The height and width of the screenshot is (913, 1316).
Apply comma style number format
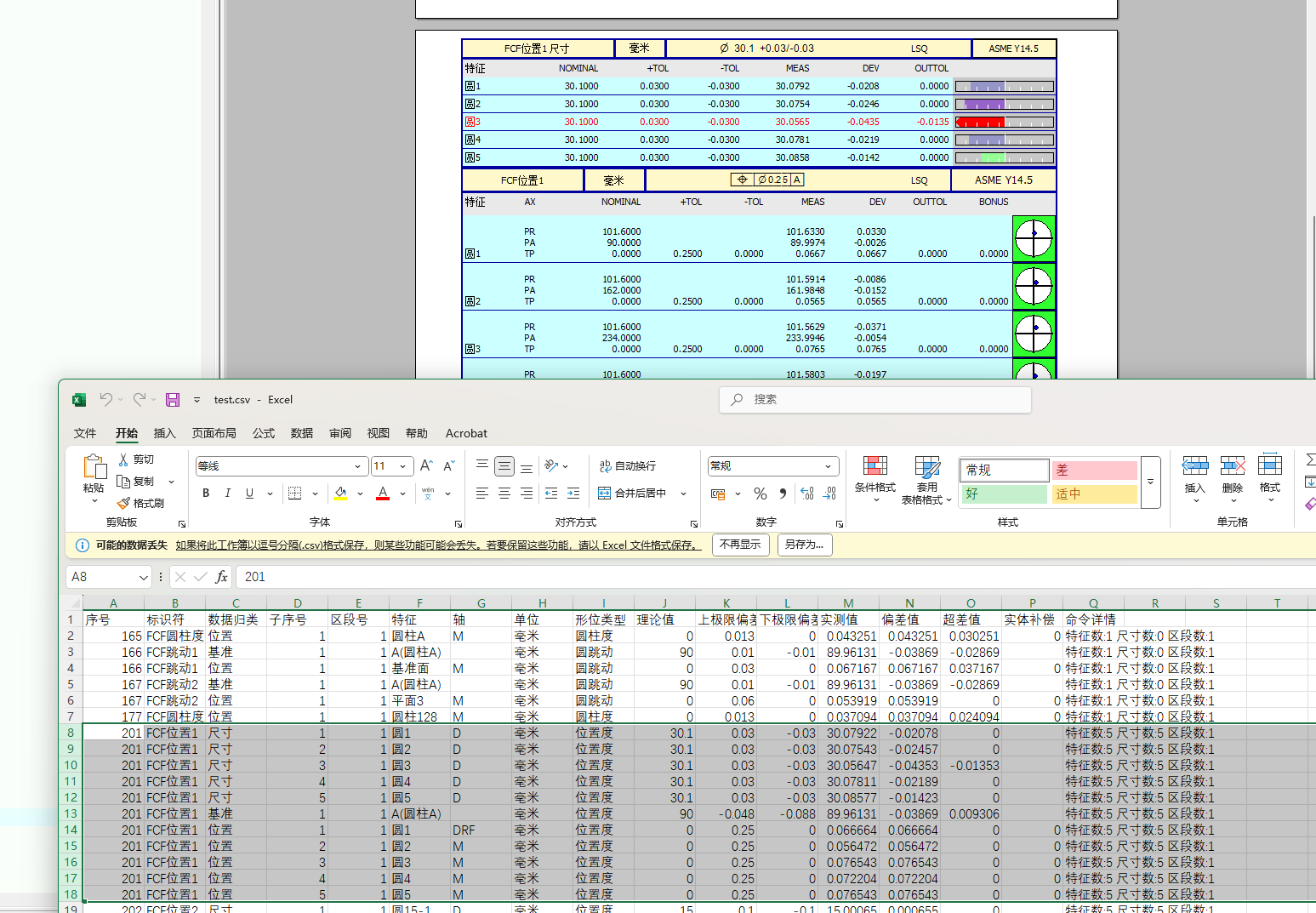pyautogui.click(x=783, y=494)
